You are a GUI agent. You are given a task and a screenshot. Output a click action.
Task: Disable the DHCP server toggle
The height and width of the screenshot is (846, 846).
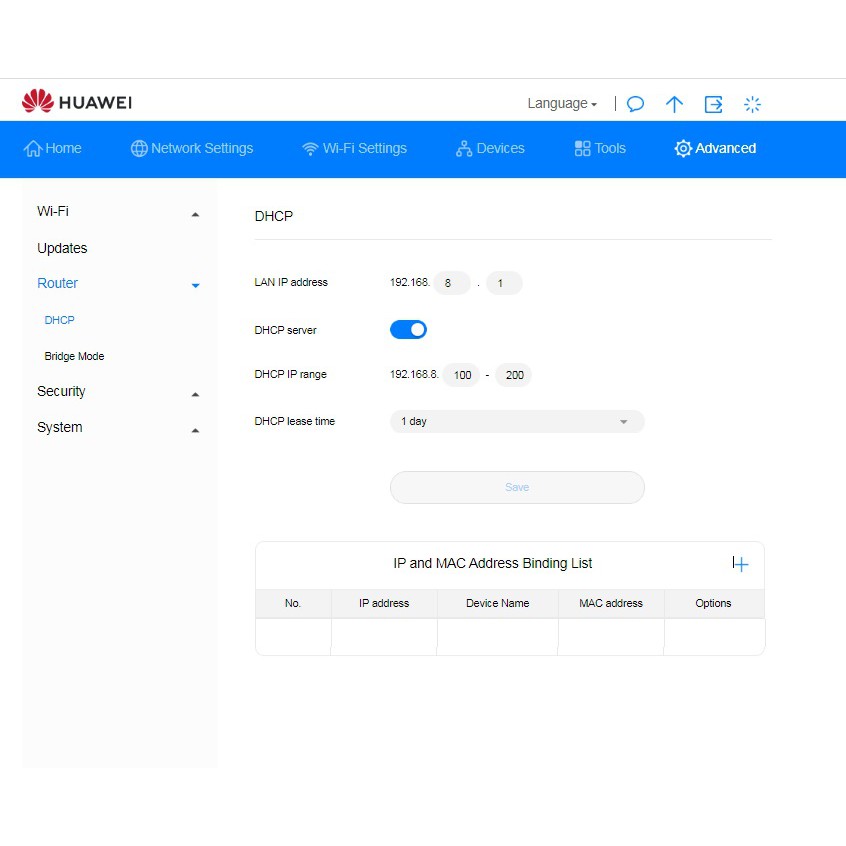[x=408, y=330]
